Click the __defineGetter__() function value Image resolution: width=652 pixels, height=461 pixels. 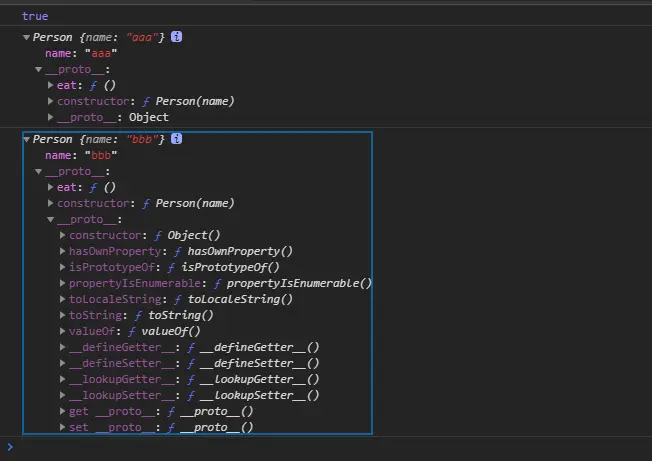tap(259, 348)
